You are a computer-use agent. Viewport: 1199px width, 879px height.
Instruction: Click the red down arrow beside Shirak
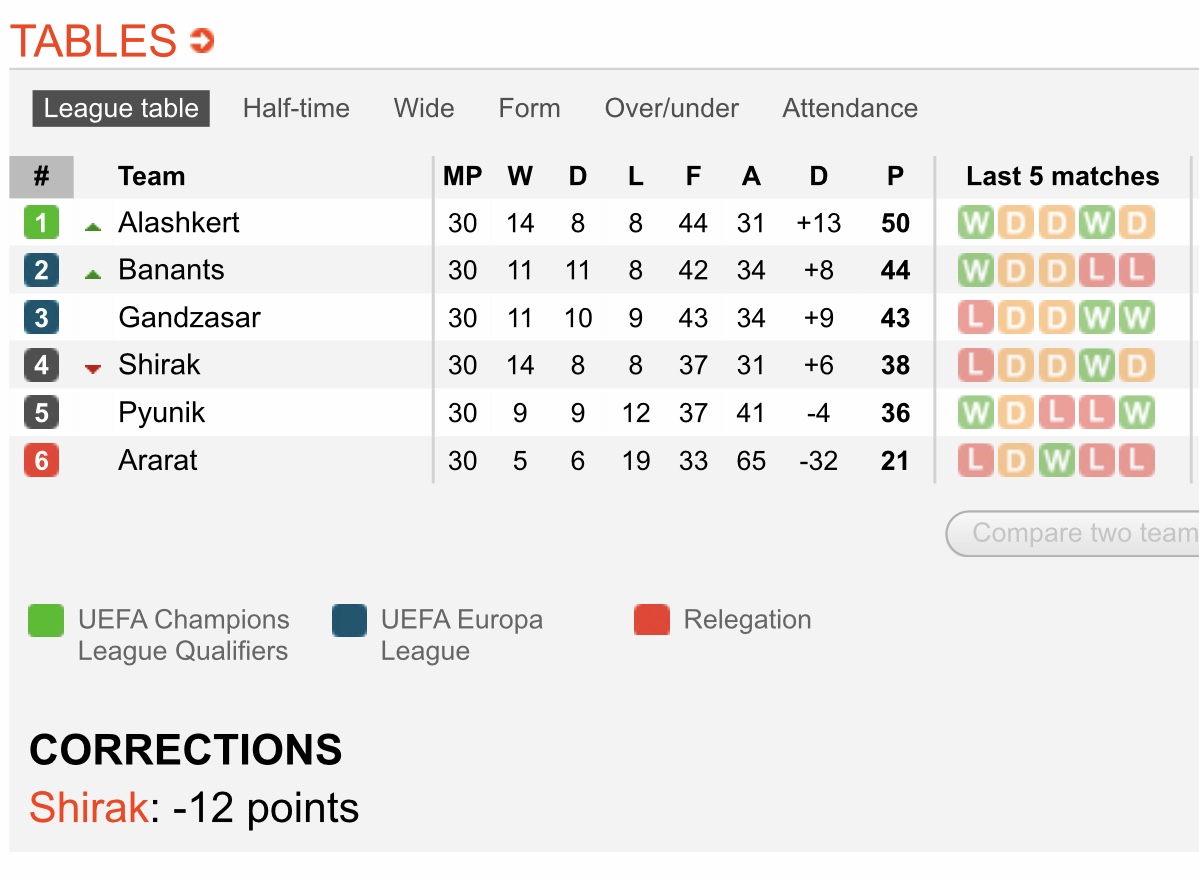(x=93, y=369)
